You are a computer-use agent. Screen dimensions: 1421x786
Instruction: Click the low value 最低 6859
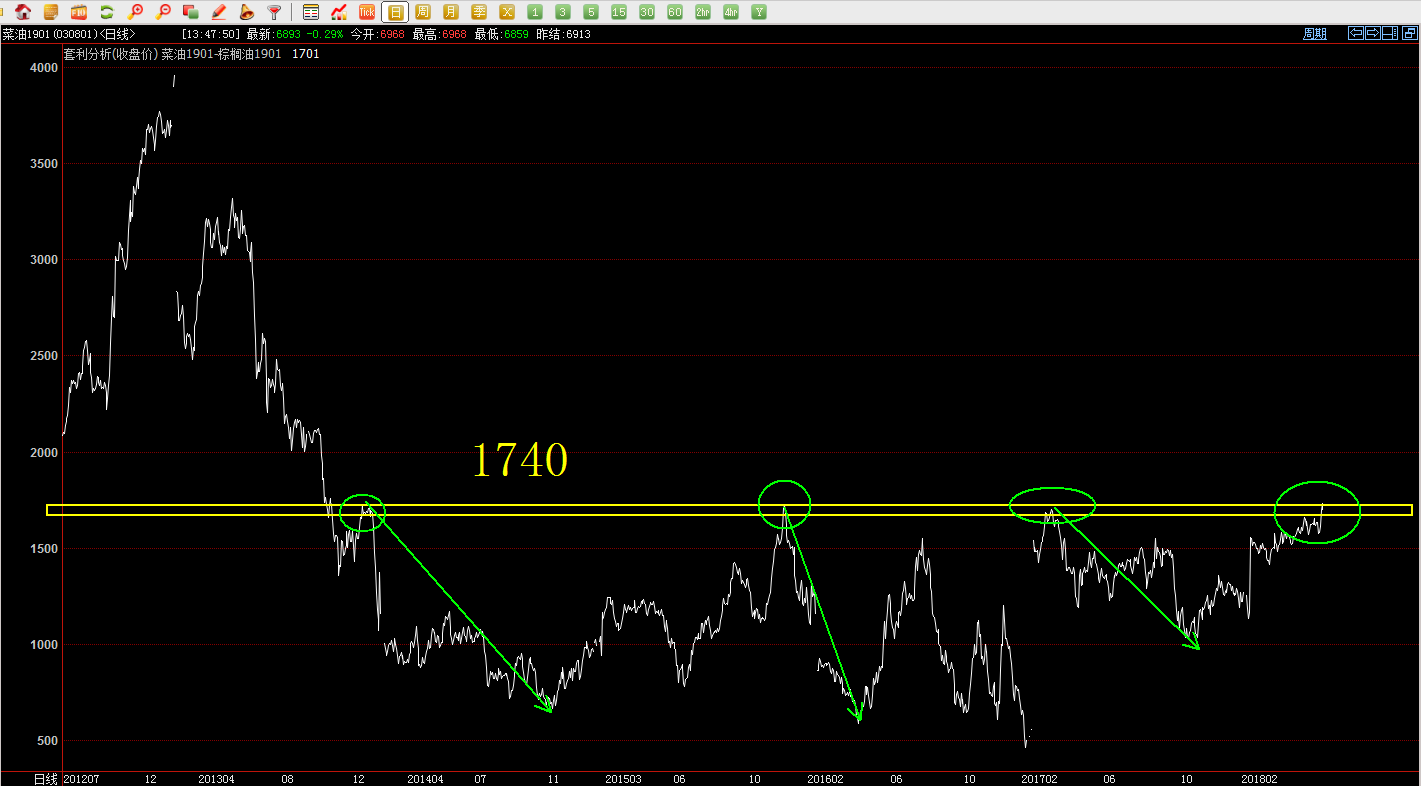pyautogui.click(x=501, y=34)
